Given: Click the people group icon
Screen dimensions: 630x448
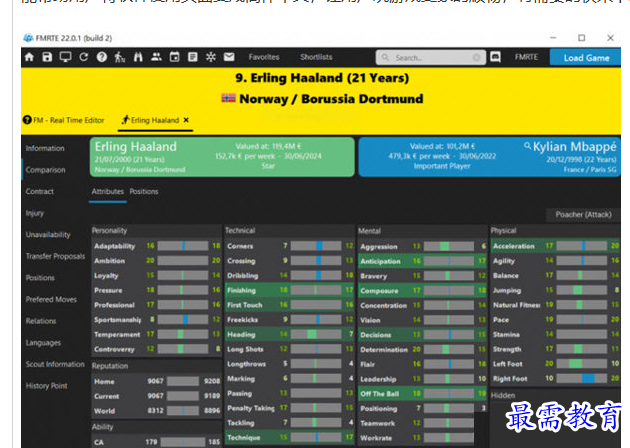Looking at the screenshot, I should pyautogui.click(x=156, y=57).
